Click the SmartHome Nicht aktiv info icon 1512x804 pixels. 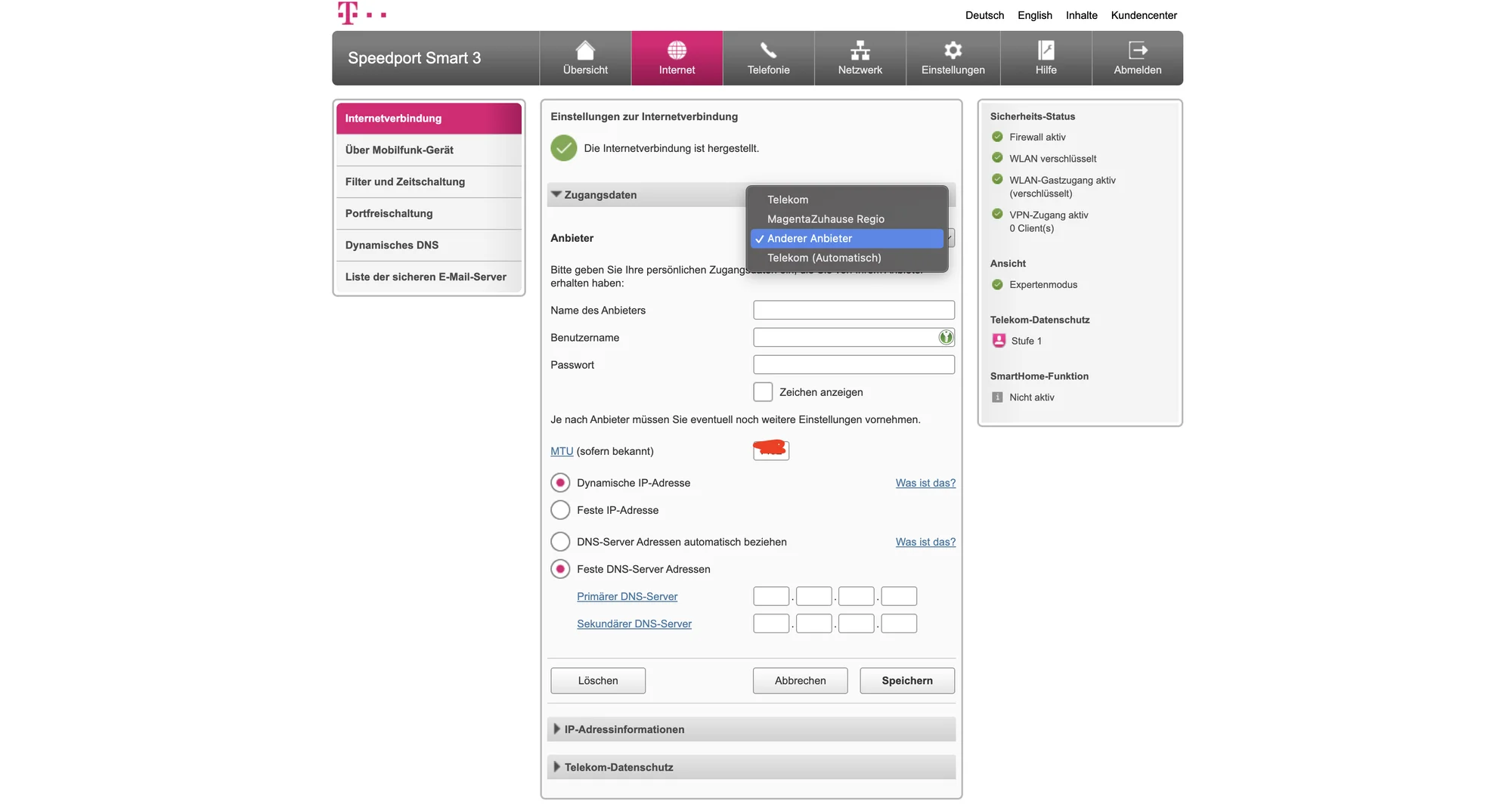pyautogui.click(x=997, y=397)
